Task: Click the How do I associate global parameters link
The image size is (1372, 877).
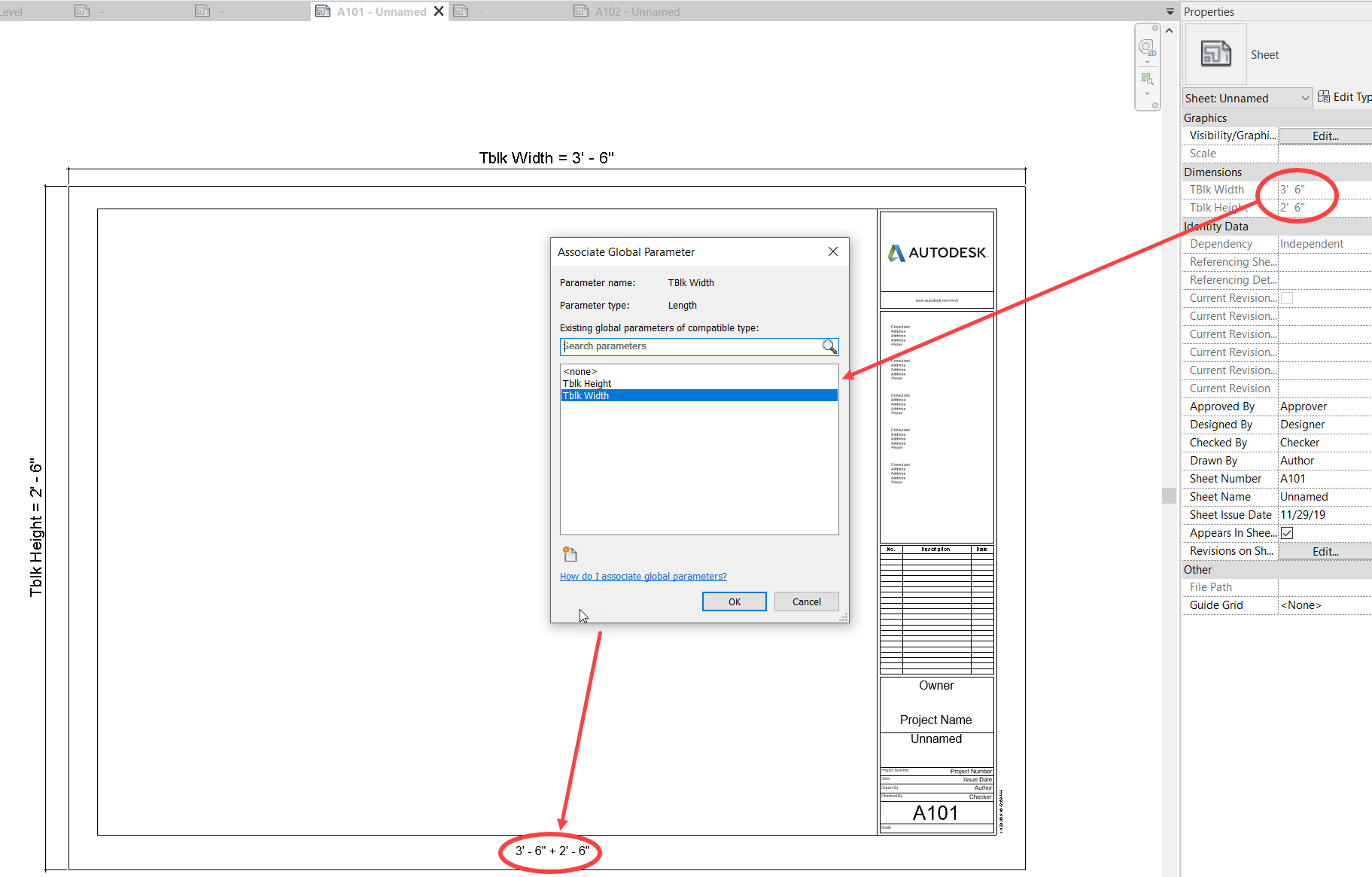Action: pyautogui.click(x=643, y=576)
